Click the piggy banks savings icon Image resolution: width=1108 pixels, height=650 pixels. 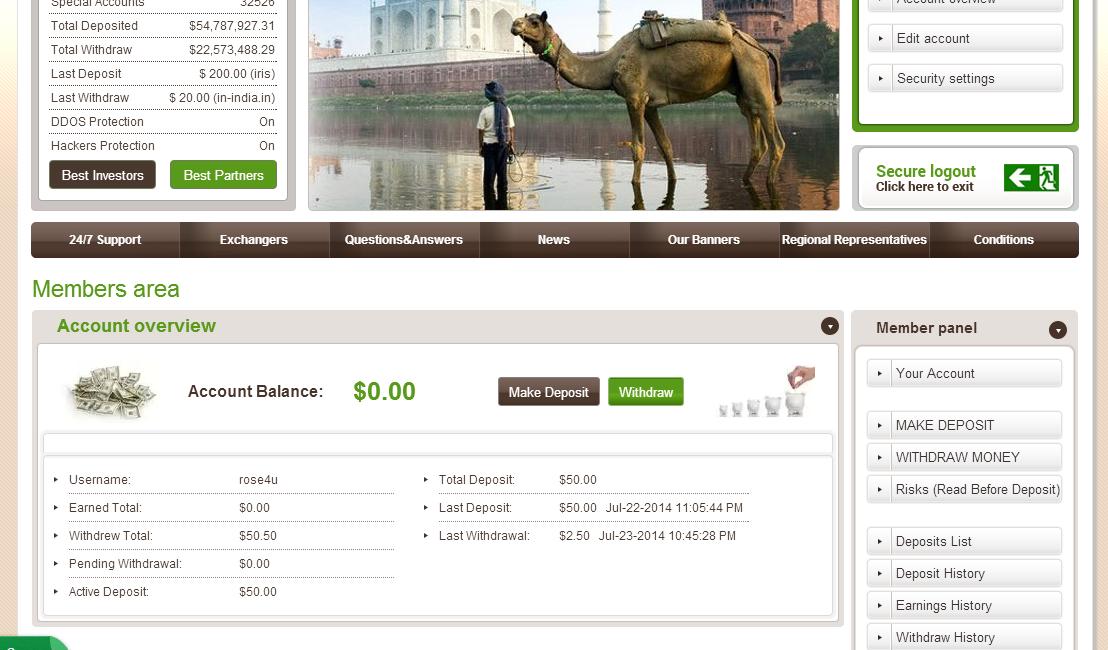[x=766, y=391]
